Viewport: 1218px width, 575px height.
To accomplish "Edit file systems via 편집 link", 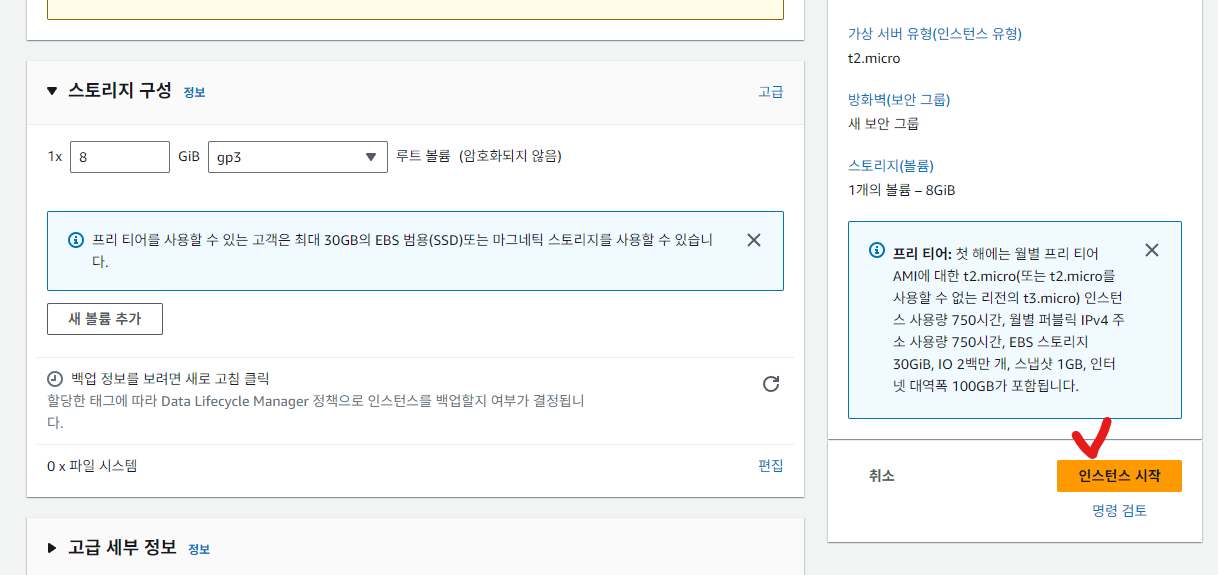I will (x=771, y=466).
